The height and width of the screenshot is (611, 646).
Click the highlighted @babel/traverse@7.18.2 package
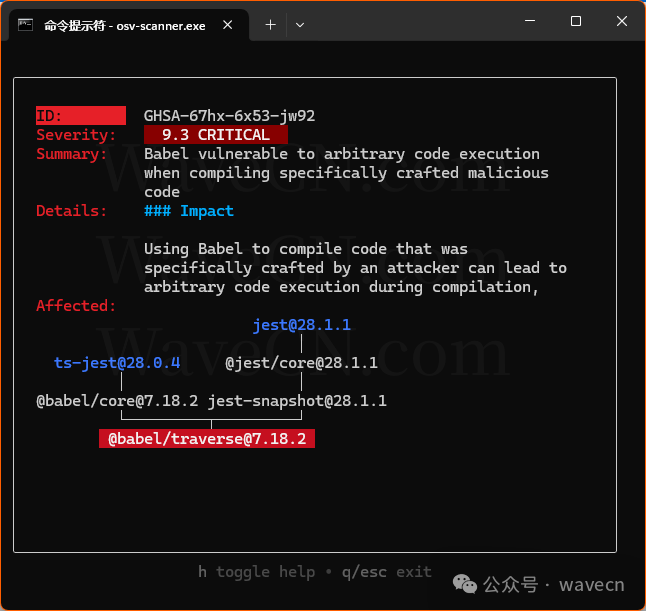[x=207, y=439]
